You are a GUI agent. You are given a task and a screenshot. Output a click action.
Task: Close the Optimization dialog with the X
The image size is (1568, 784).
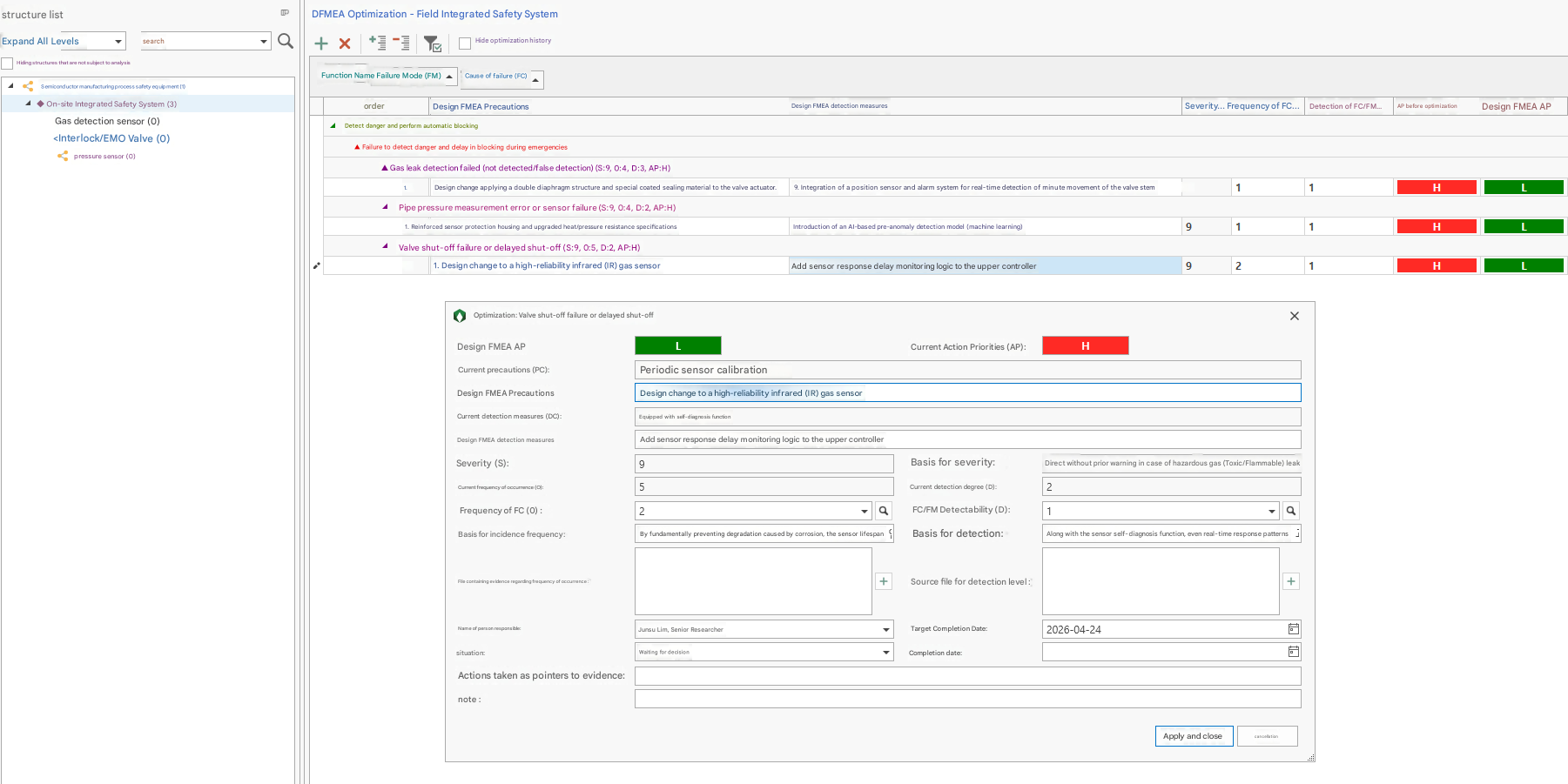(x=1295, y=316)
